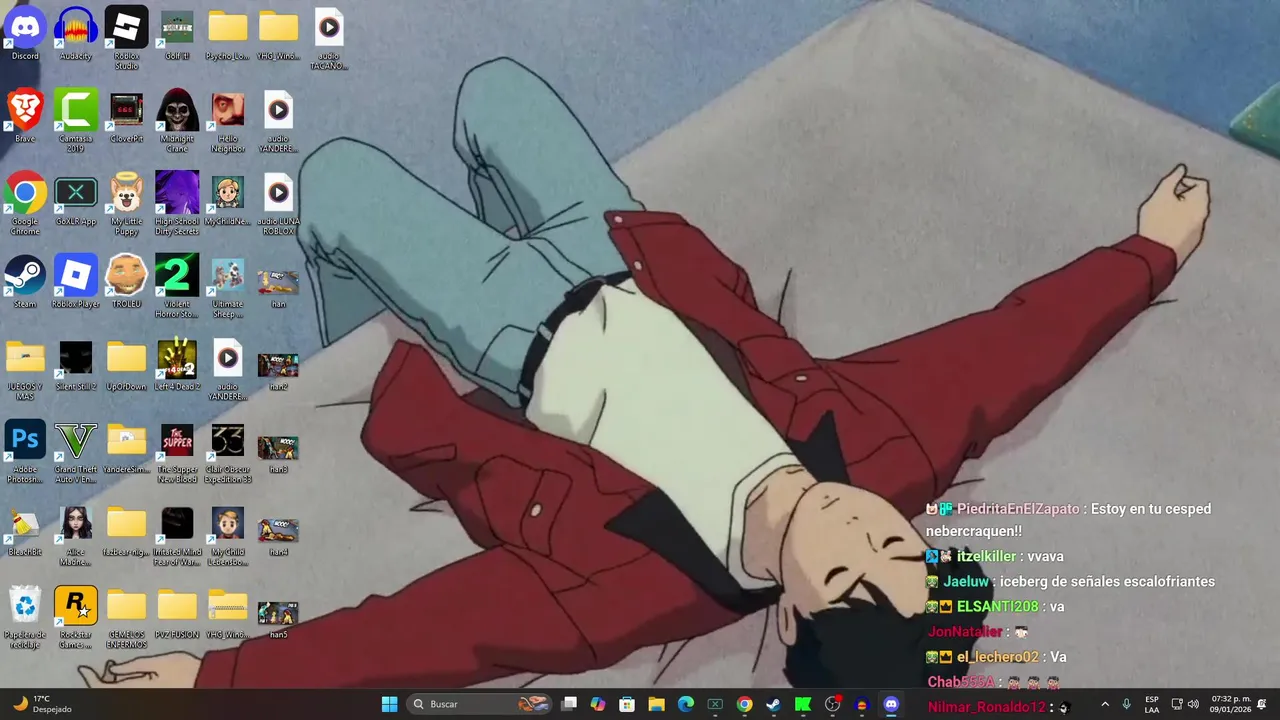This screenshot has width=1280, height=720.
Task: Select the Left 4 Dead 2 shortcut
Action: [177, 364]
